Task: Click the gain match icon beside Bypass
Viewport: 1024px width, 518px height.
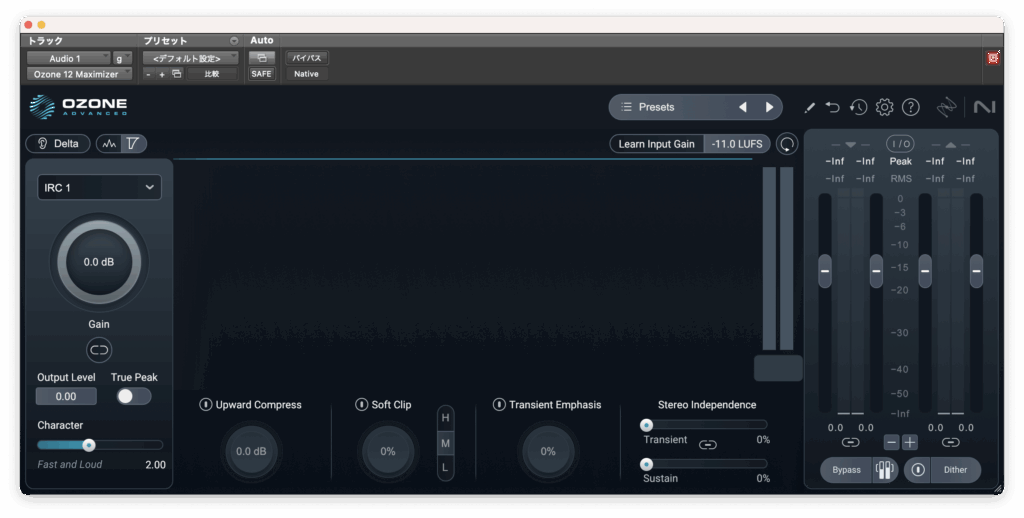Action: pyautogui.click(x=884, y=470)
